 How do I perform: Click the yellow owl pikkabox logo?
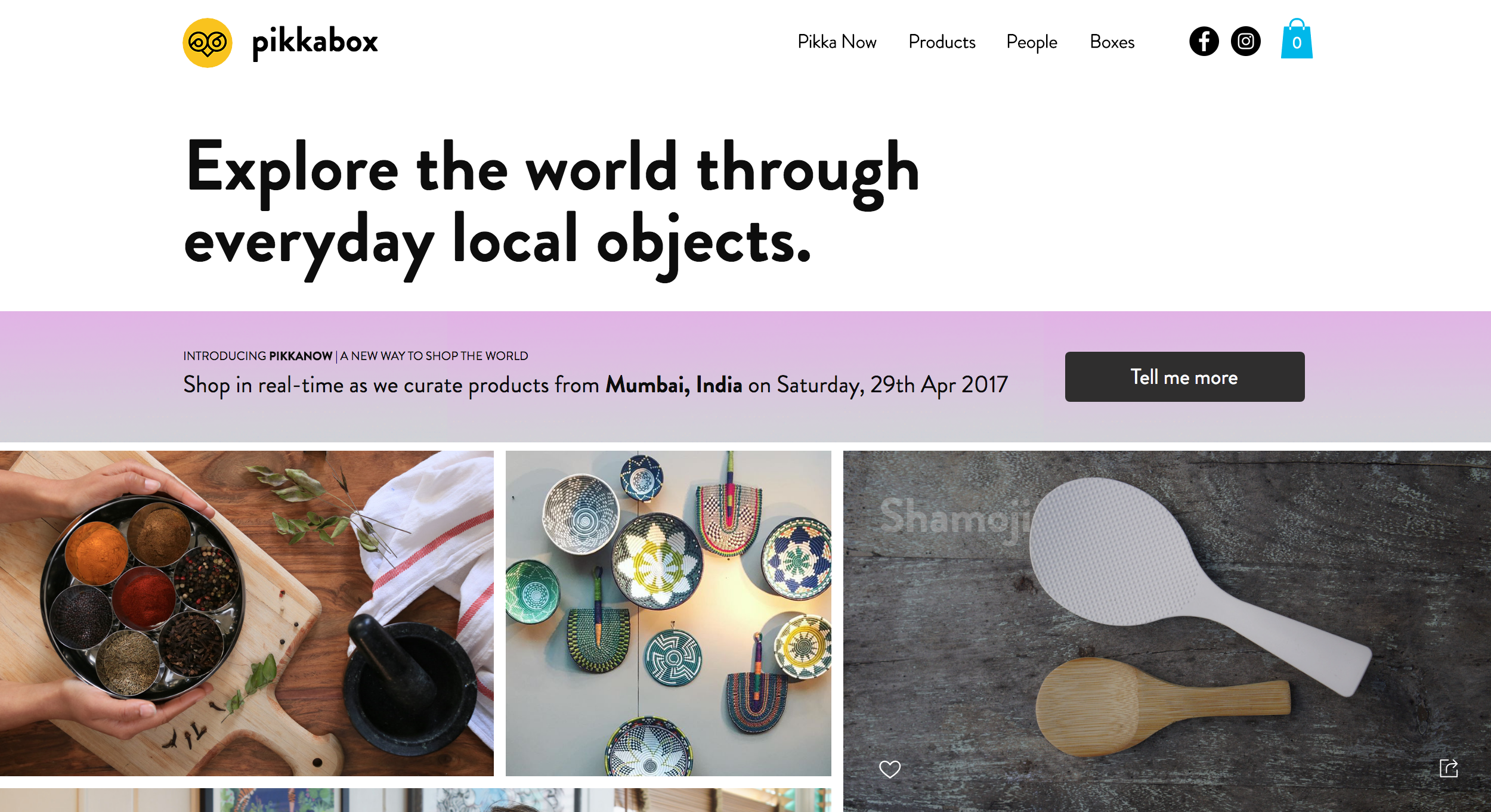coord(207,42)
